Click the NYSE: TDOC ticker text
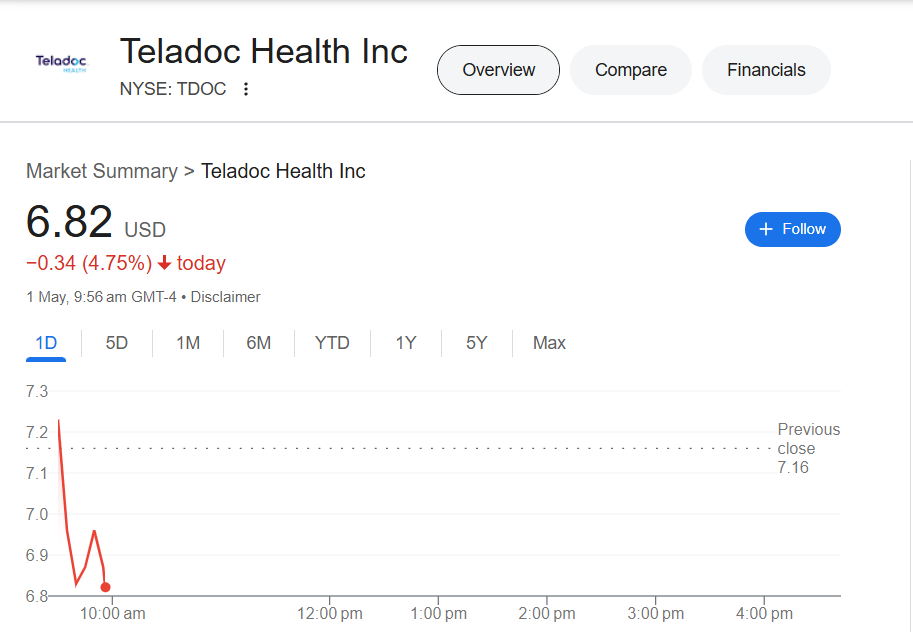The width and height of the screenshot is (913, 632). coord(173,89)
